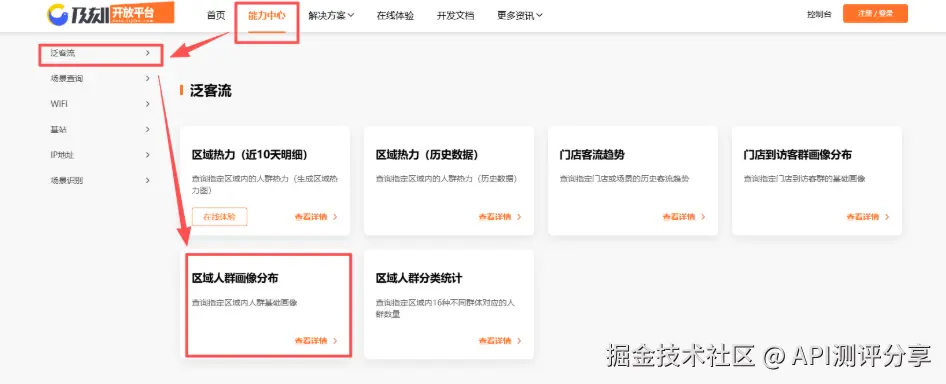Click description 查询指定门店到访客群的基础画像
This screenshot has height=384, width=946.
[805, 179]
